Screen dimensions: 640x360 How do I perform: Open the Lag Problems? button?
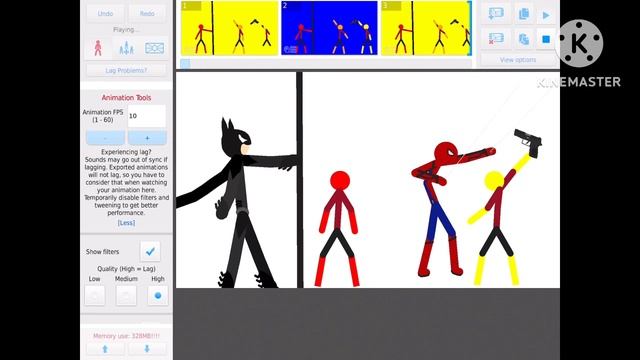tap(126, 70)
